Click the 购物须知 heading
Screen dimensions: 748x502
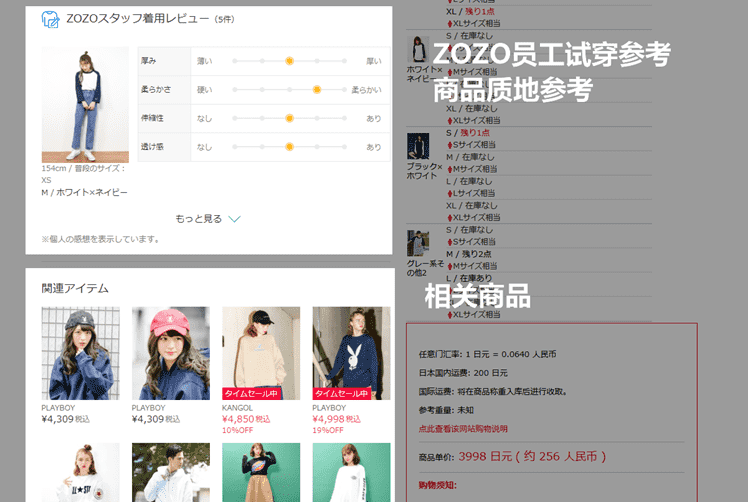[438, 485]
